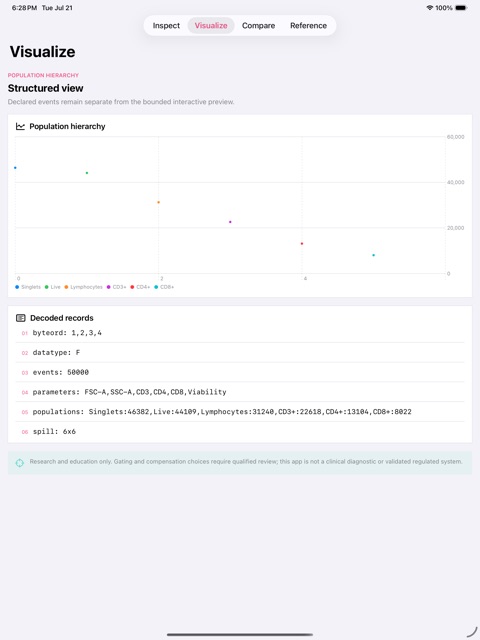
Task: Click the CD3+ legend color dot
Action: (x=109, y=287)
